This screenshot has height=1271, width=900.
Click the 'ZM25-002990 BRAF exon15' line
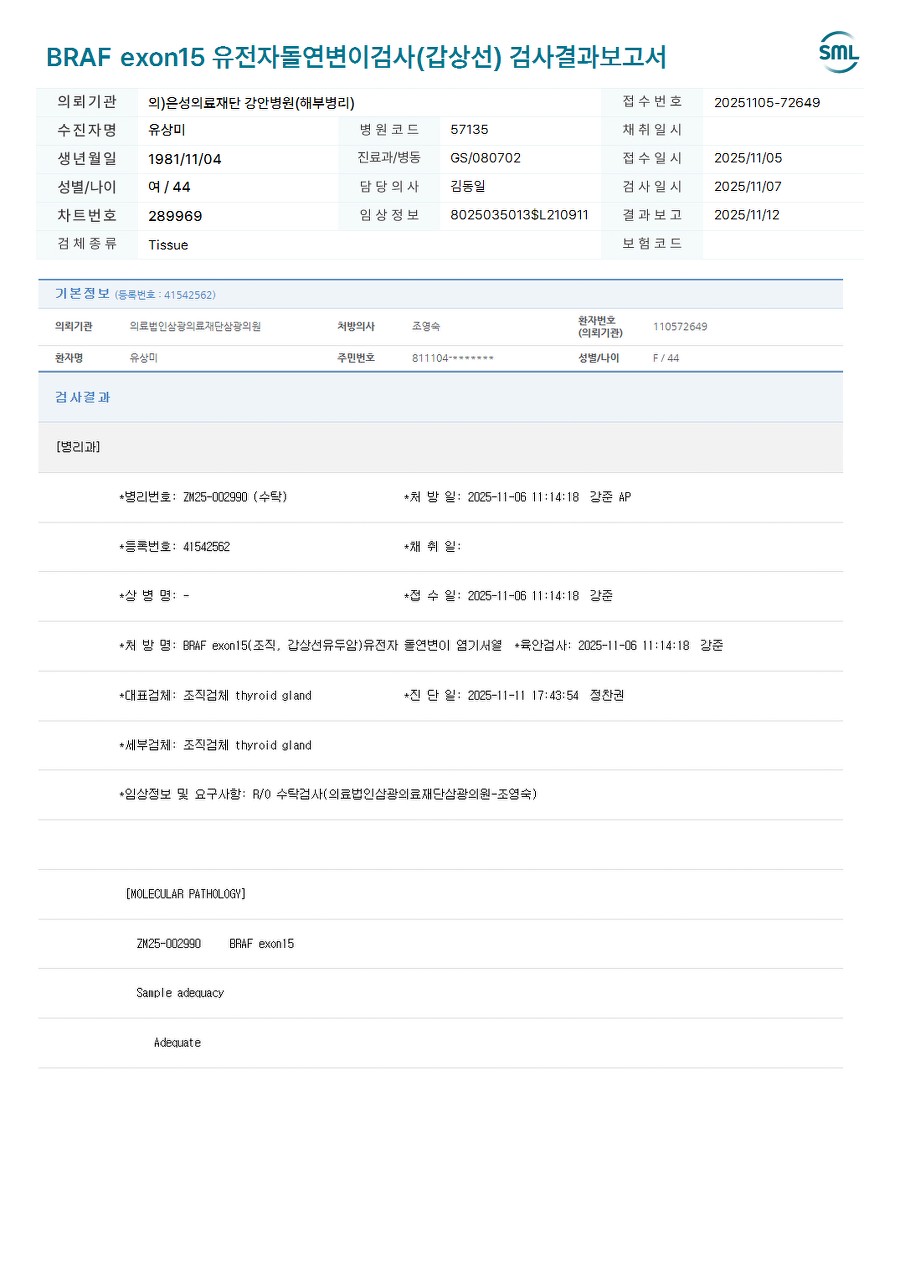click(x=215, y=944)
